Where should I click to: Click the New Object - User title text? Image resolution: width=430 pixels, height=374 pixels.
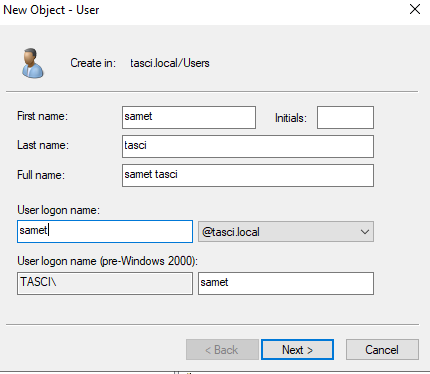coord(51,10)
